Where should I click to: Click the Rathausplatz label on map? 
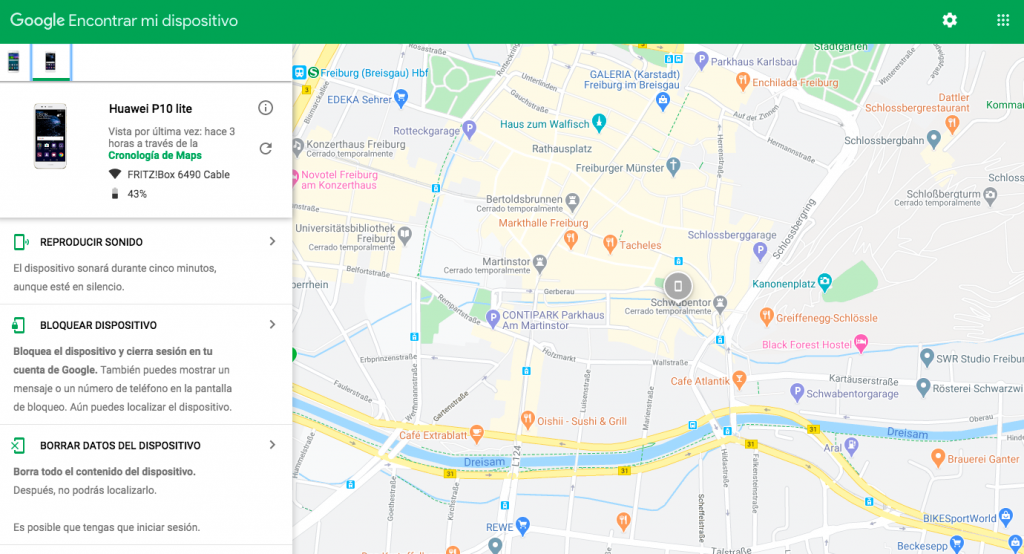(x=562, y=149)
